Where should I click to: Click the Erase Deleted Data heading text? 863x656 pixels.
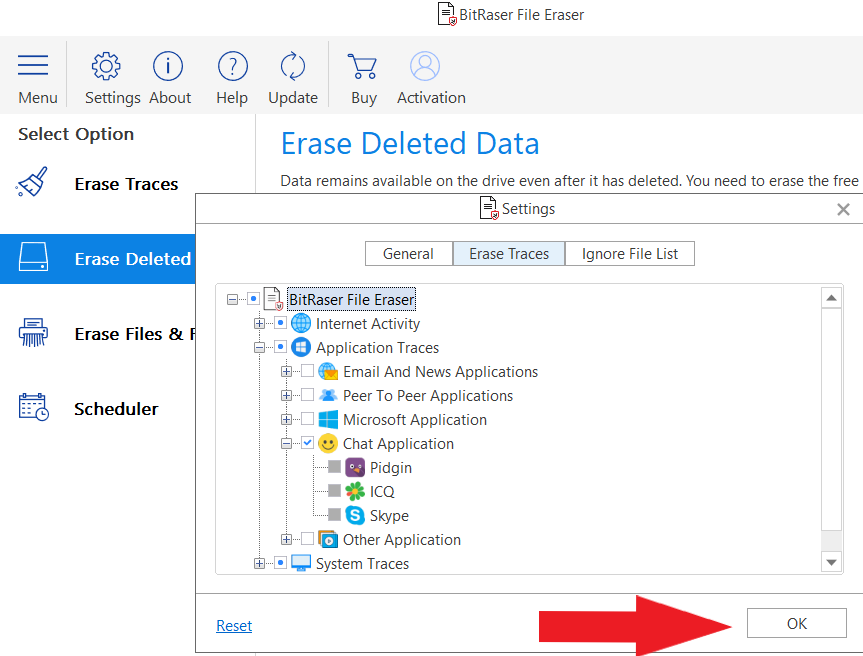[410, 144]
